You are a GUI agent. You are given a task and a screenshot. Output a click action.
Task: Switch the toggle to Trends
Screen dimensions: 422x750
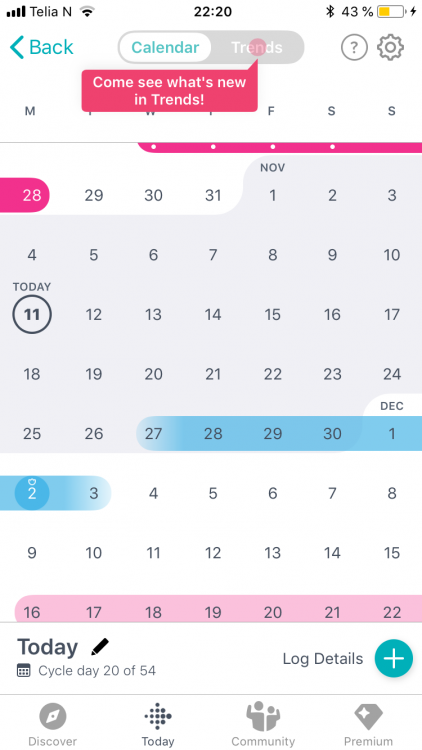pyautogui.click(x=257, y=47)
